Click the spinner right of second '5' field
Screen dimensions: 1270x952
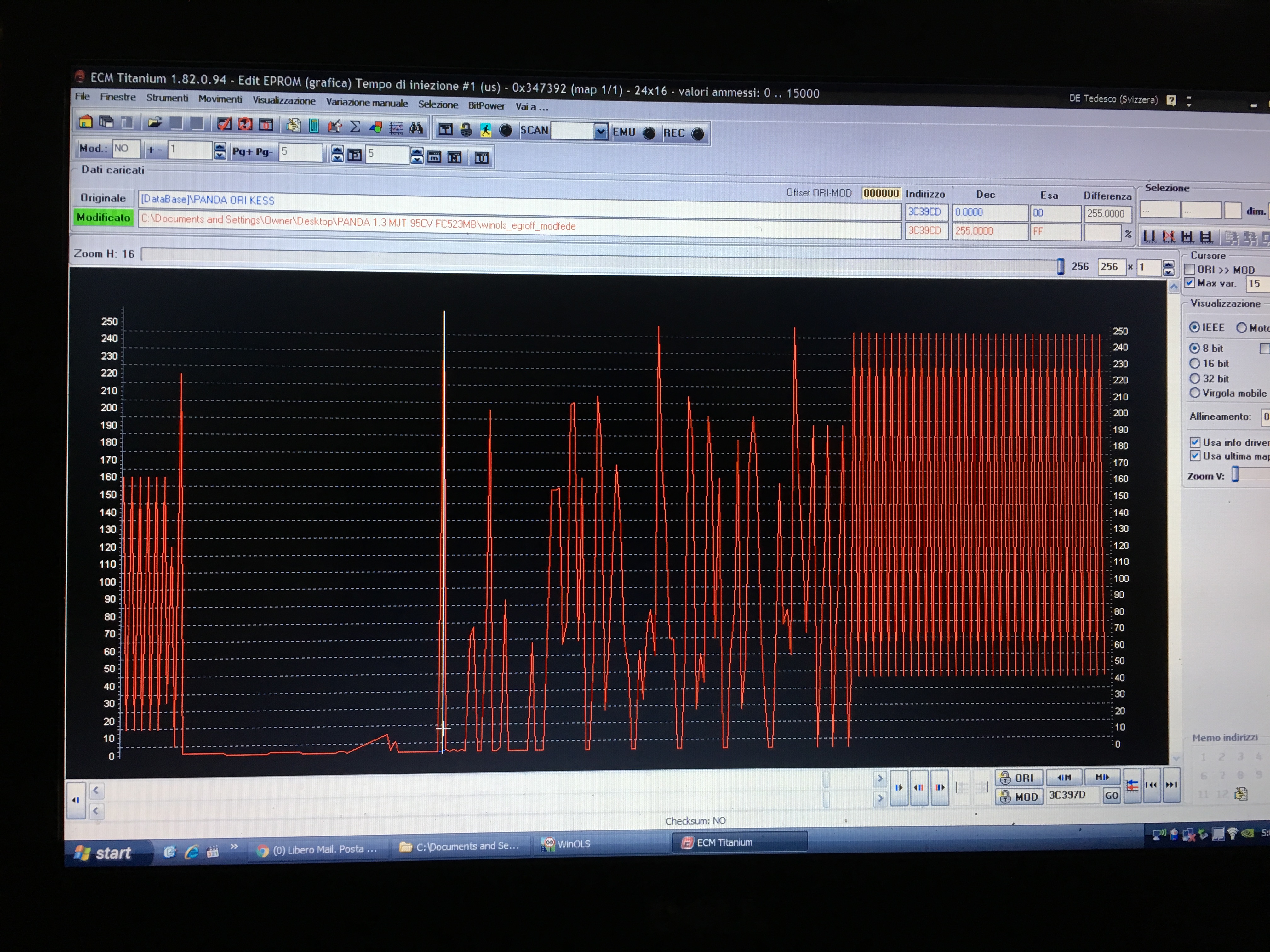417,156
